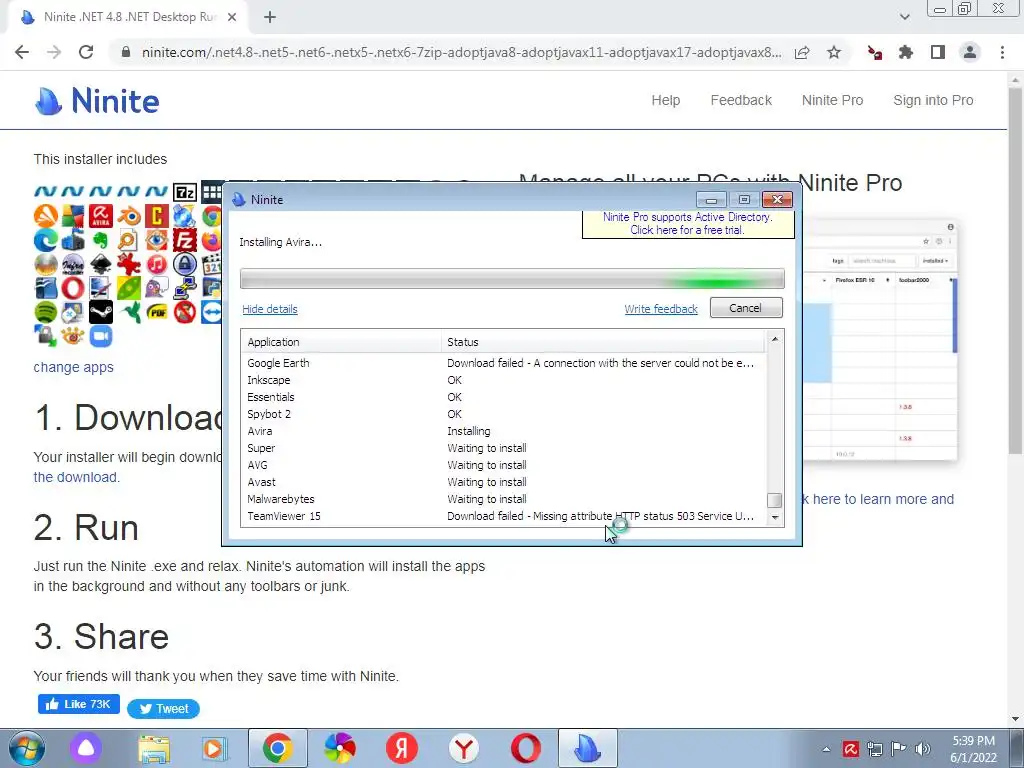This screenshot has width=1024, height=768.
Task: Open the Chrome profile avatar
Action: coord(970,52)
